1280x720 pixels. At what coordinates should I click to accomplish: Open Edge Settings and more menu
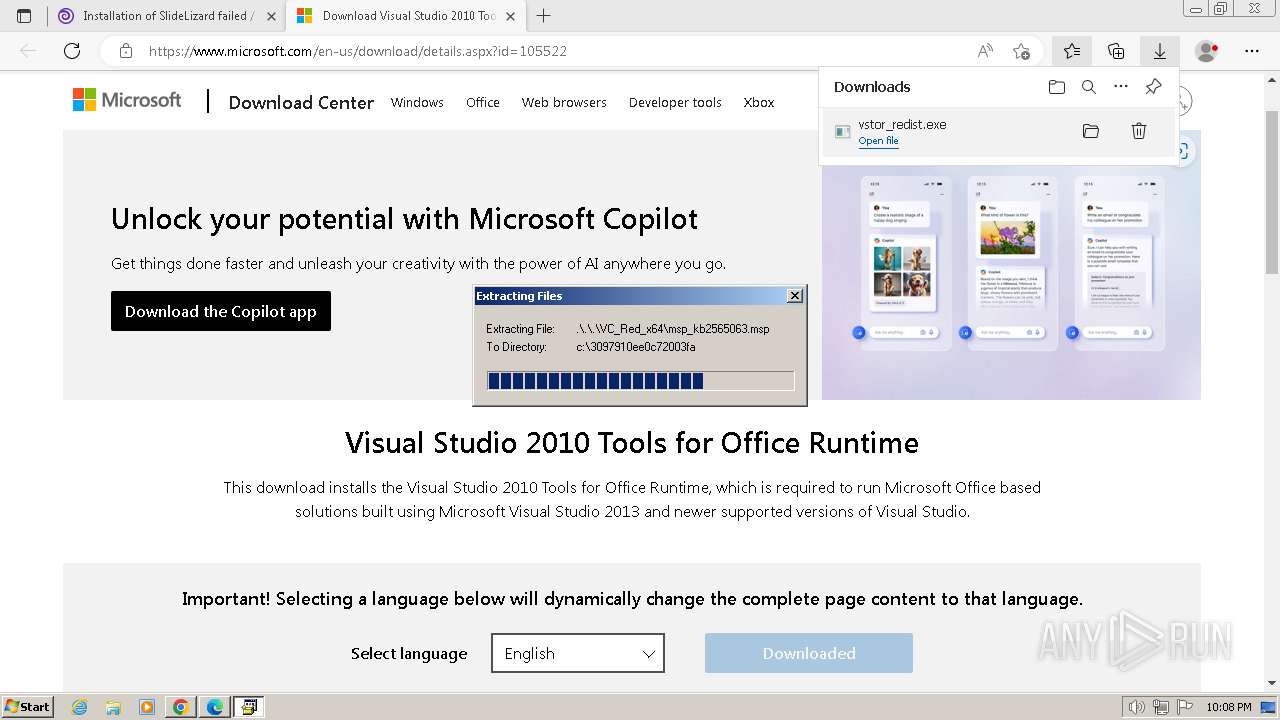point(1252,51)
